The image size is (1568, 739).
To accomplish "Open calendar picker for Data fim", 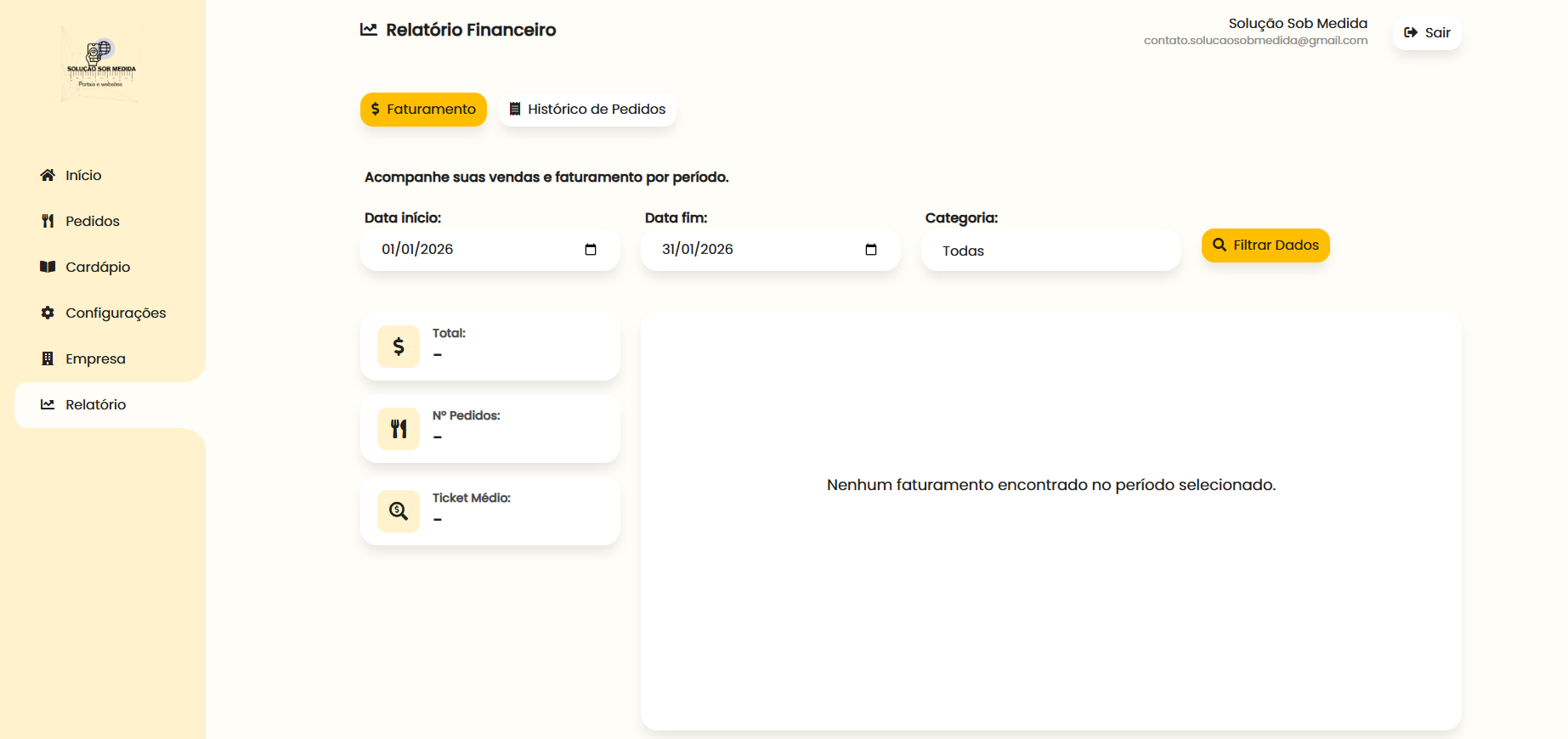I will click(x=871, y=250).
